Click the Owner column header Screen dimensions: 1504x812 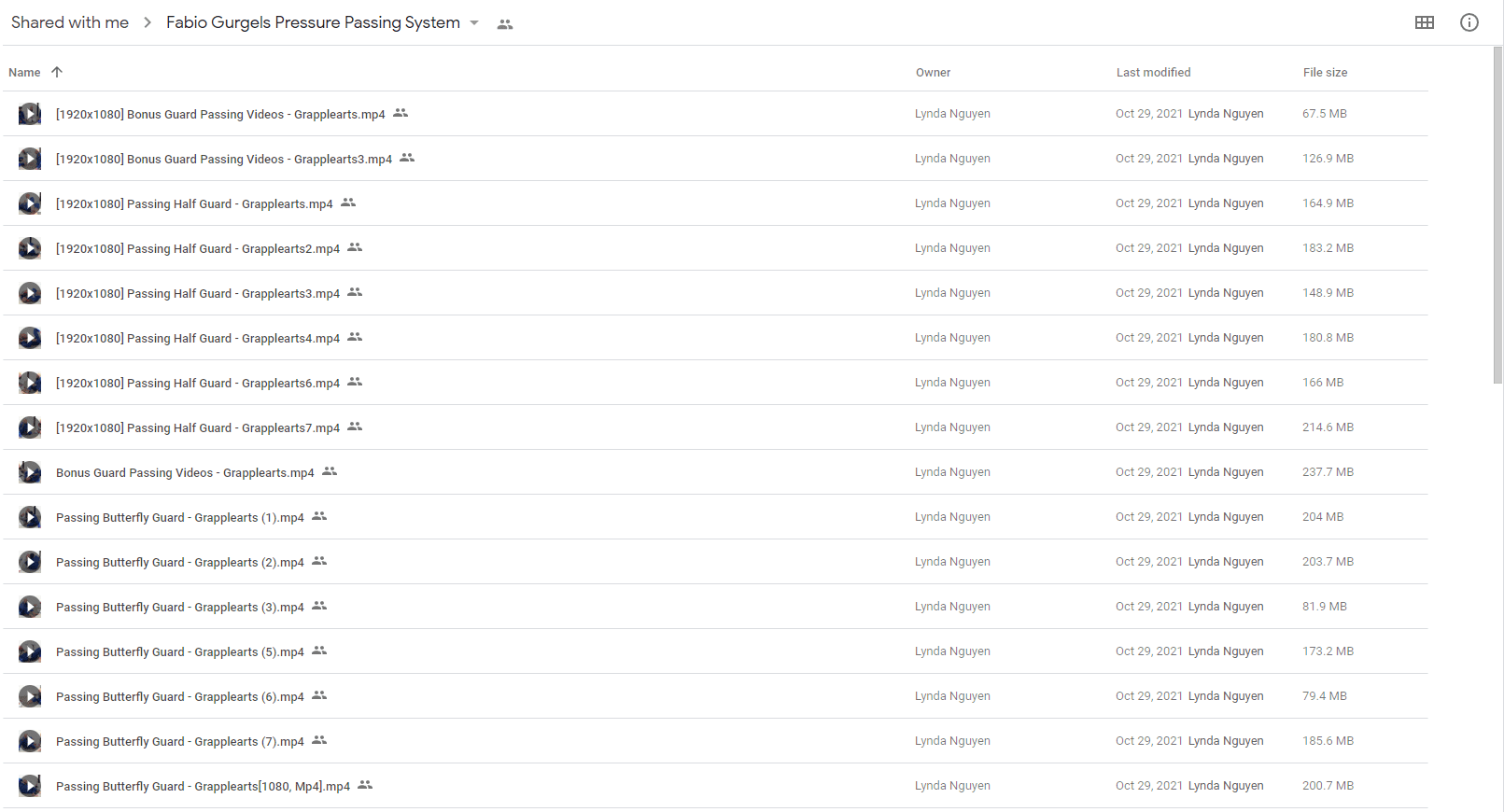coord(933,73)
